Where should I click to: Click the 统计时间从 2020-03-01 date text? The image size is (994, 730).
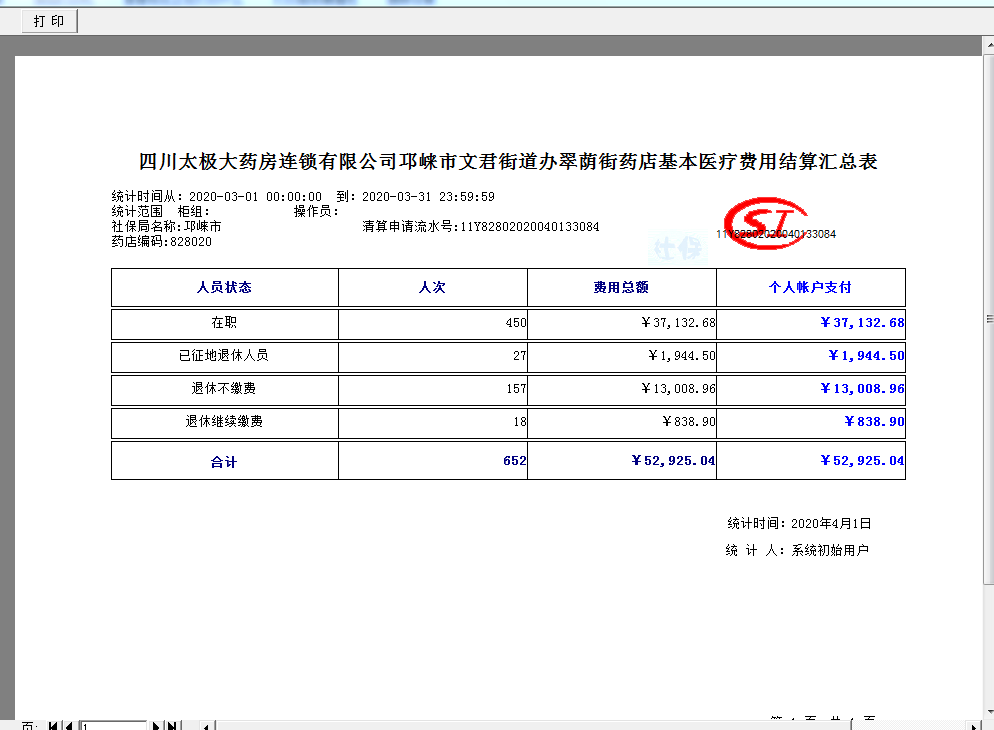[217, 196]
